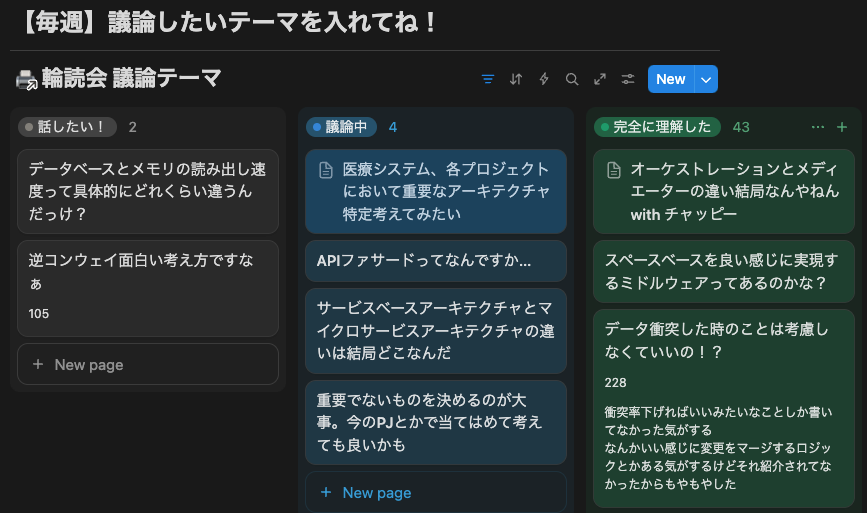Click the 議論中 group label
Screen dimensions: 867x513
341,127
